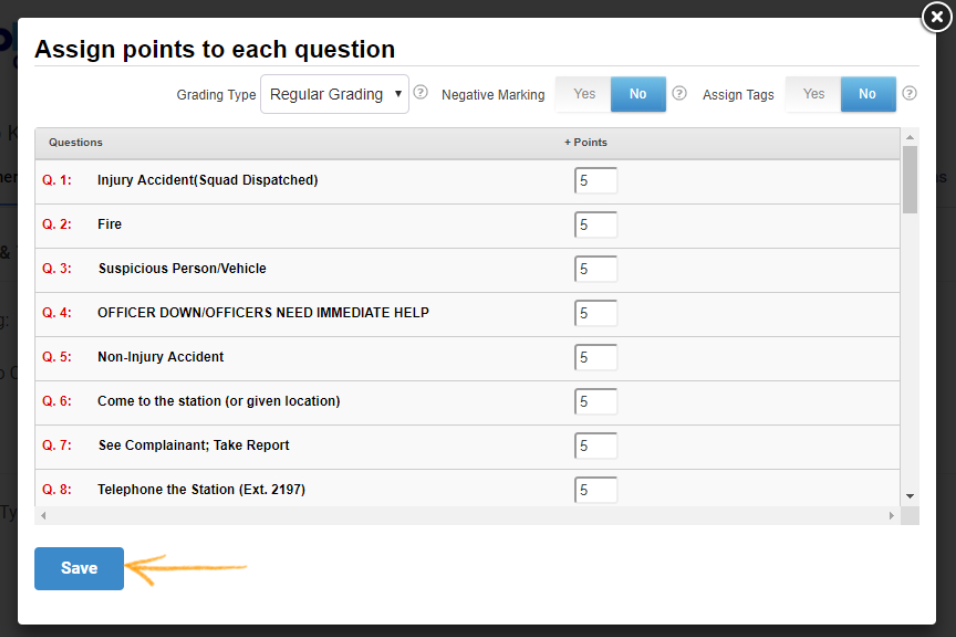
Task: Set Negative Marking to No
Action: tap(638, 94)
